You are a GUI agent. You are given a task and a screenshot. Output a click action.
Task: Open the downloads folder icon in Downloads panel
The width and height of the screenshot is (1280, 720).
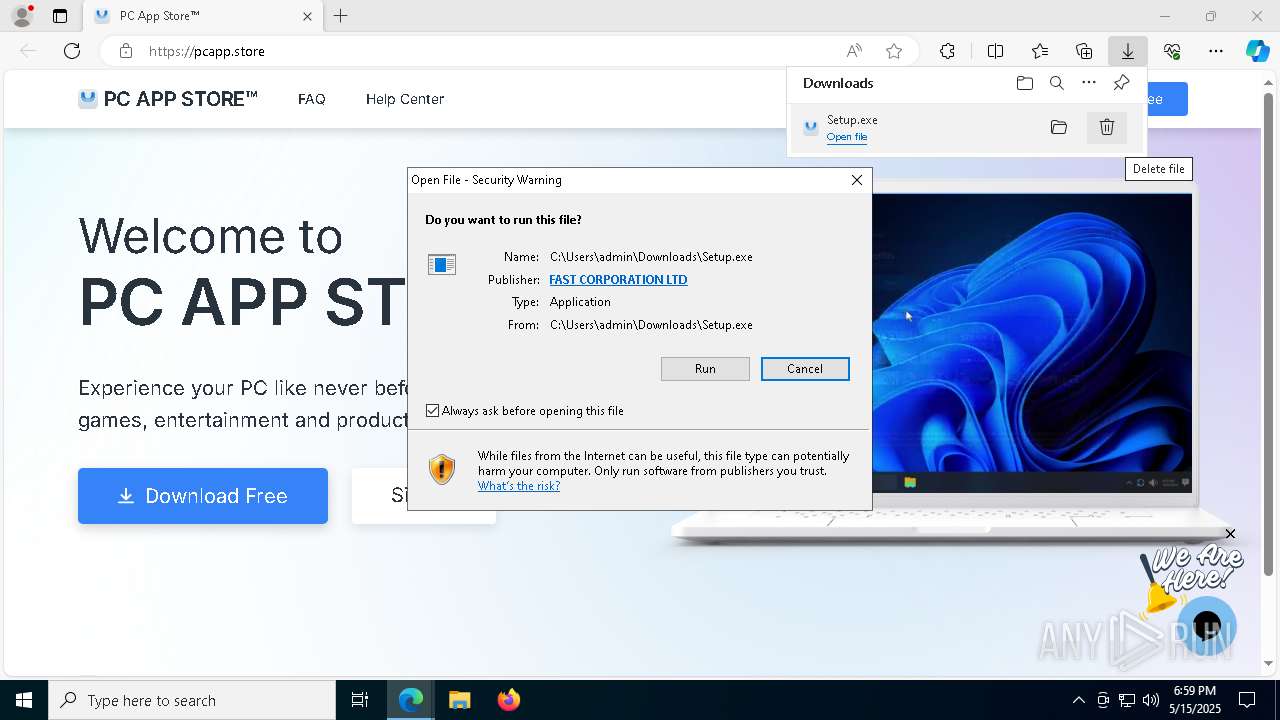1024,83
